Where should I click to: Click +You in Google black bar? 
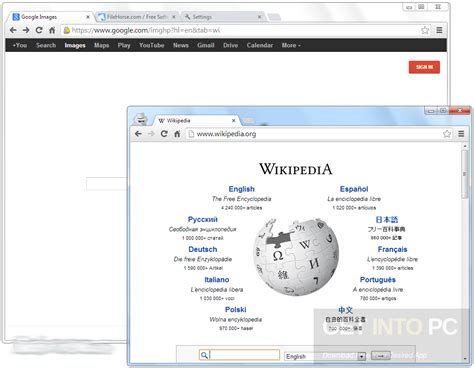tap(20, 45)
